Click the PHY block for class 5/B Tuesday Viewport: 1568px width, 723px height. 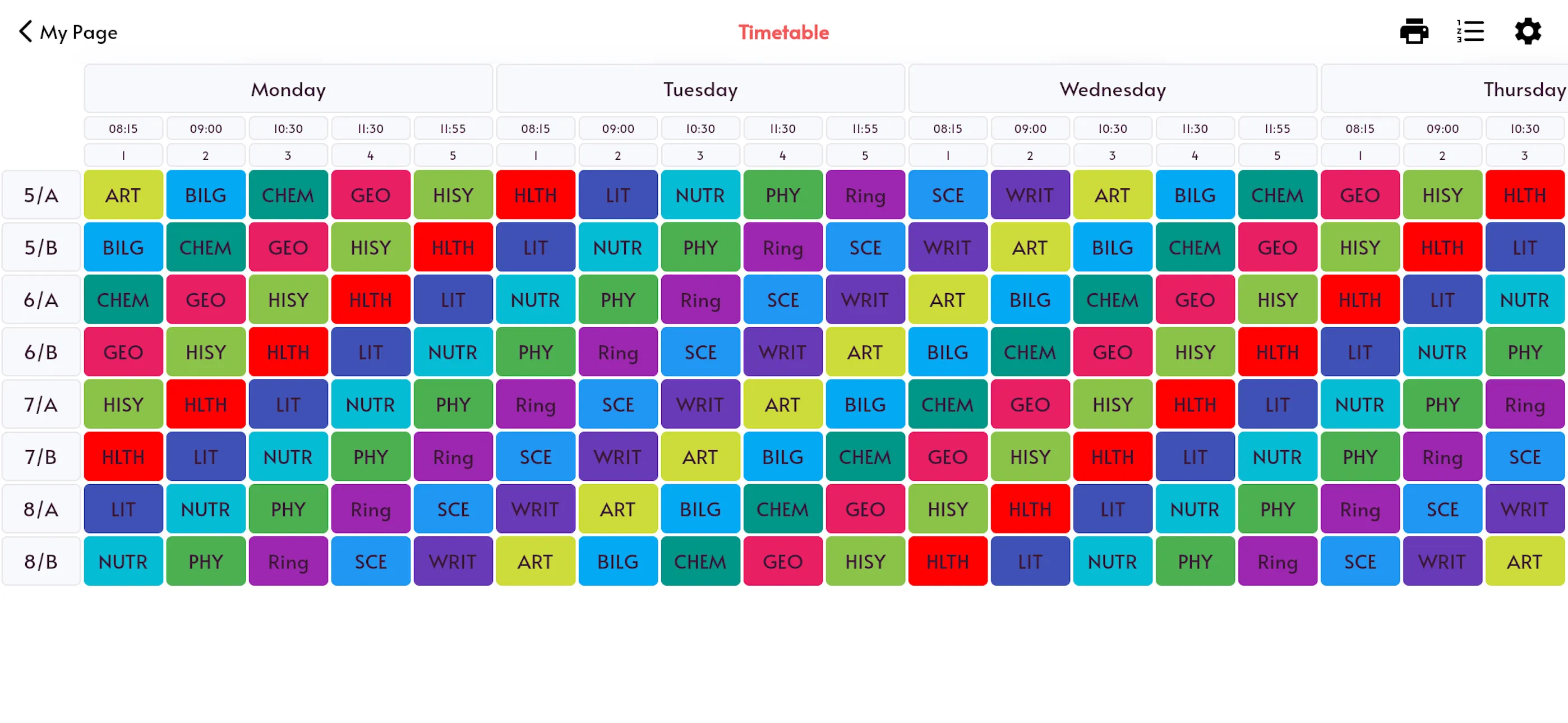click(x=699, y=247)
